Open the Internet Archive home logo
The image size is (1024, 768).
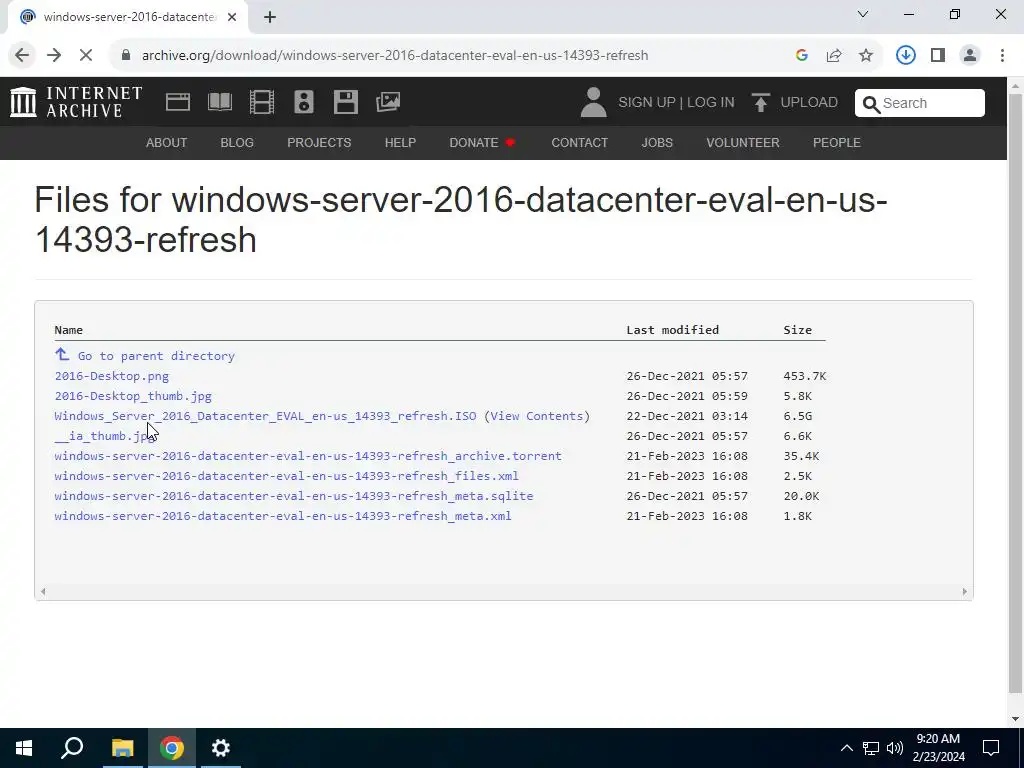point(76,102)
